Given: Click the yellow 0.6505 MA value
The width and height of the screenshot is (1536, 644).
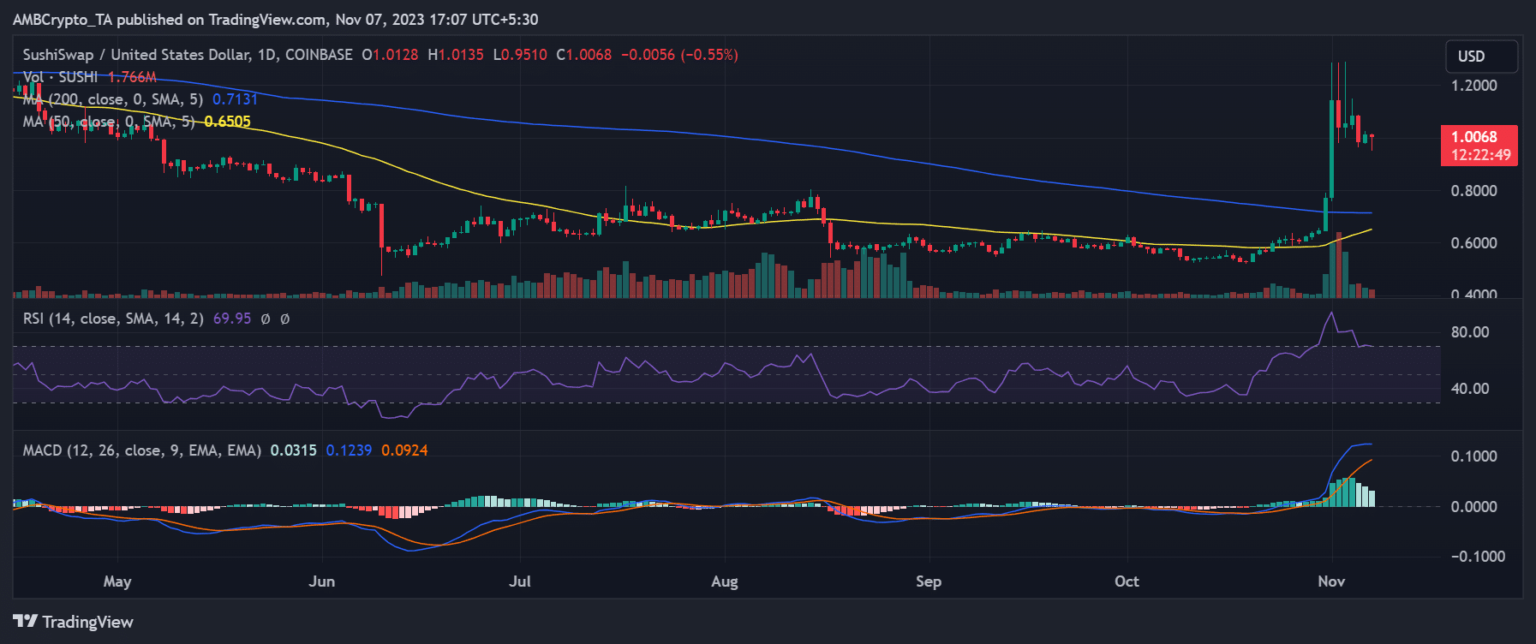Looking at the screenshot, I should click(226, 121).
